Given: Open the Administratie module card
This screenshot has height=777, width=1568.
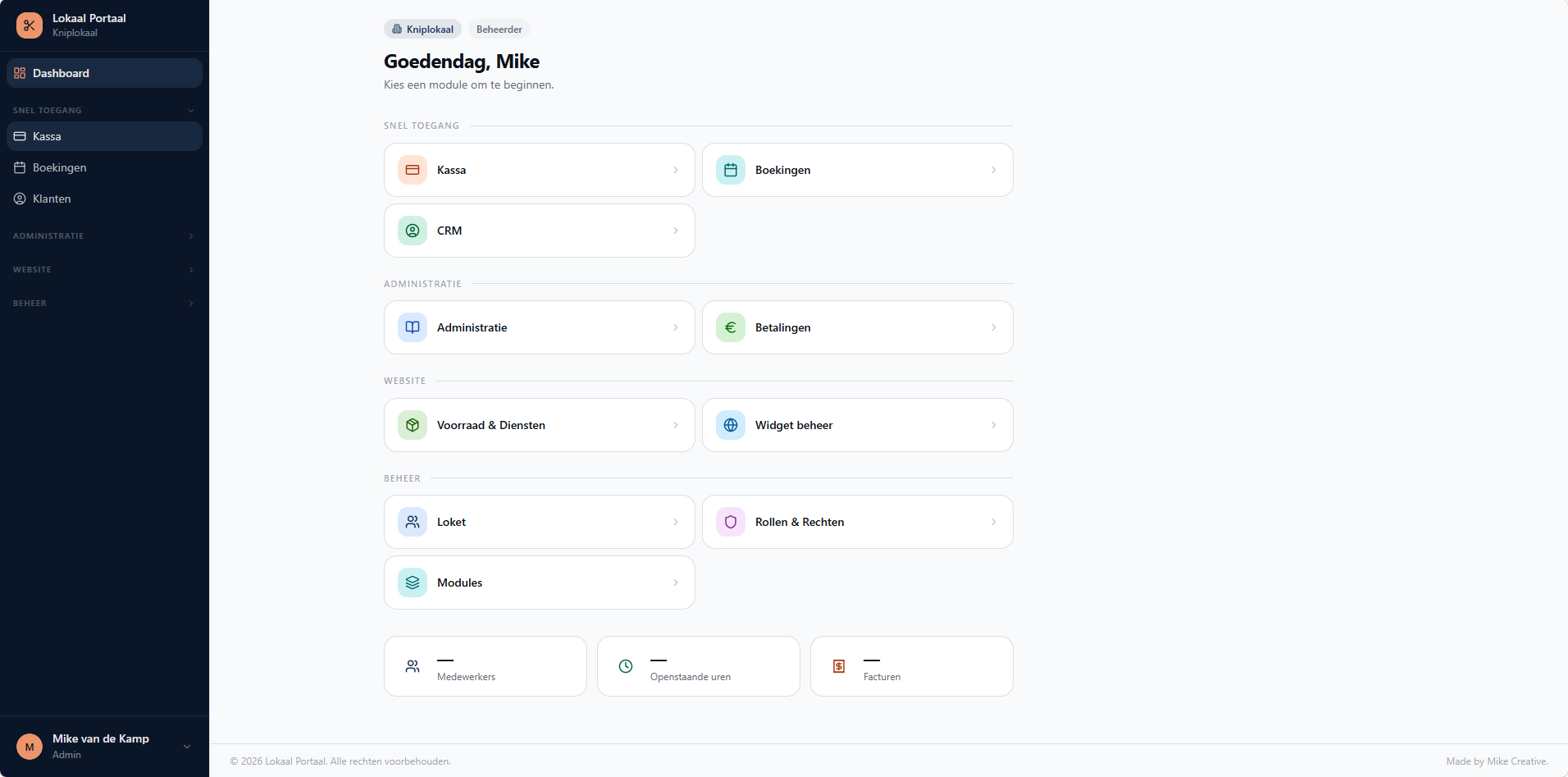Looking at the screenshot, I should (540, 327).
